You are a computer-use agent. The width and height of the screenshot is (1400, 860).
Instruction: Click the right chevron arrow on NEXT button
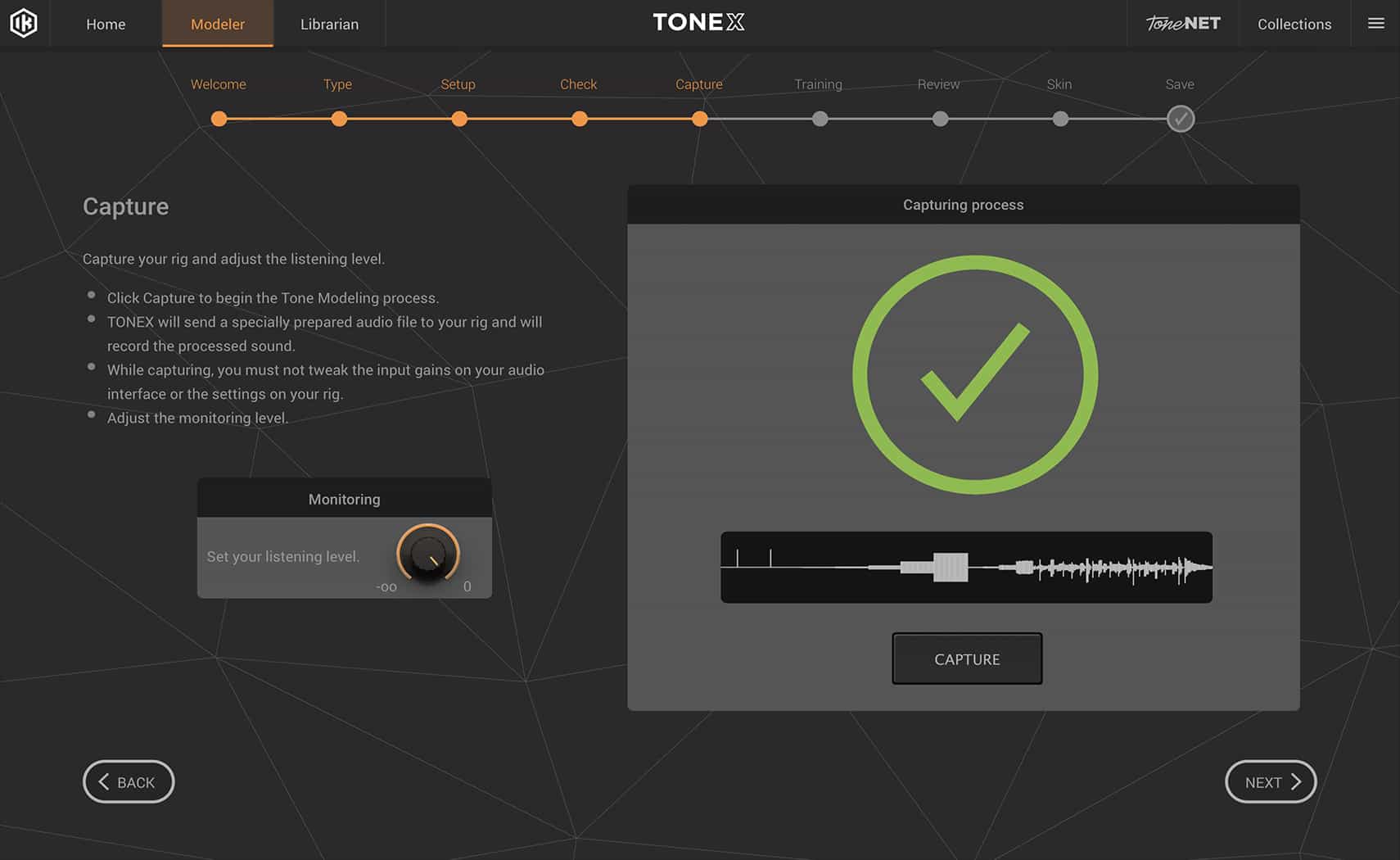1296,782
